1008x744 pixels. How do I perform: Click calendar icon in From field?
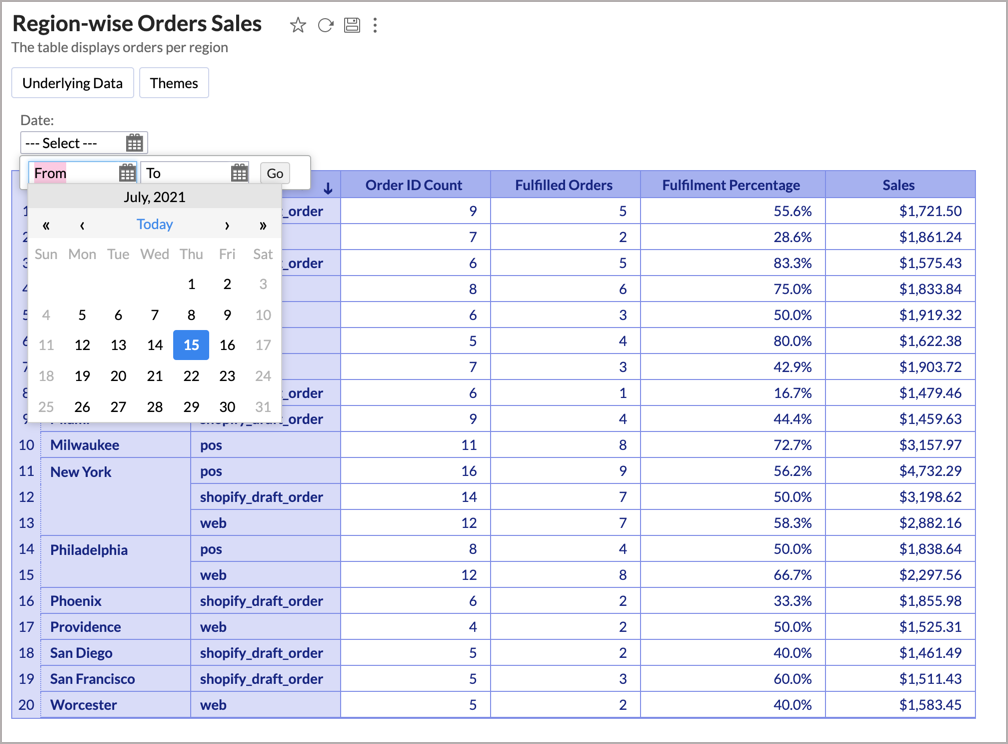(127, 173)
